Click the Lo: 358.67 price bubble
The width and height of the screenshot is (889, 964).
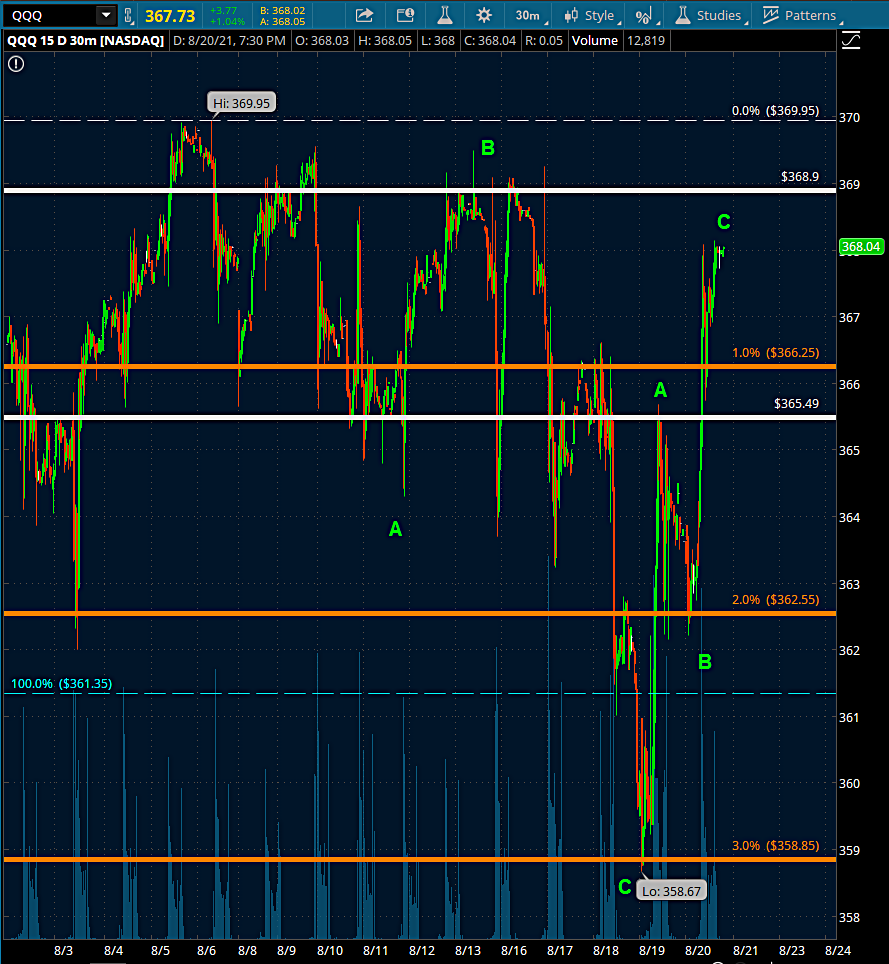pos(672,886)
